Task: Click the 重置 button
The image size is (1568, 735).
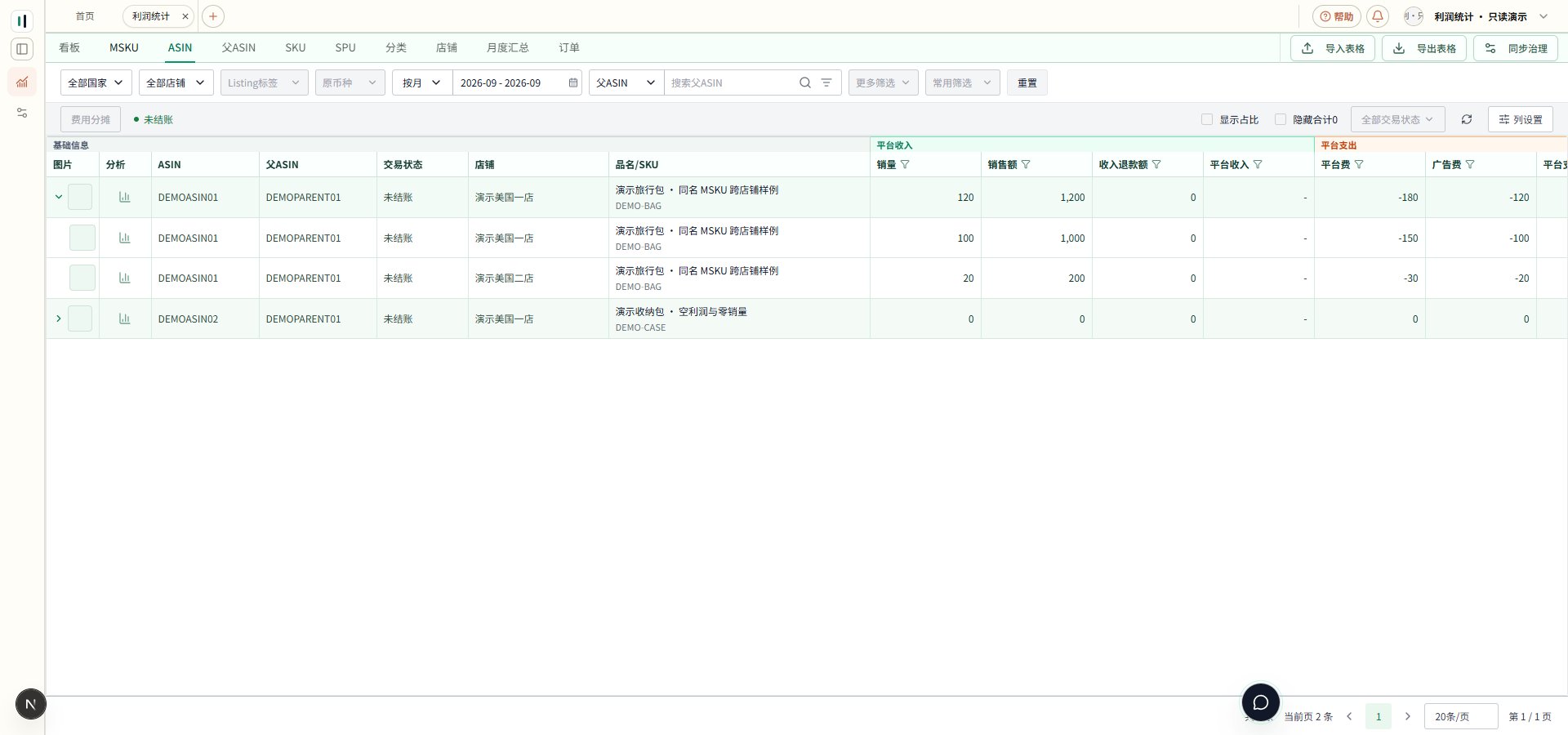Action: 1027,82
